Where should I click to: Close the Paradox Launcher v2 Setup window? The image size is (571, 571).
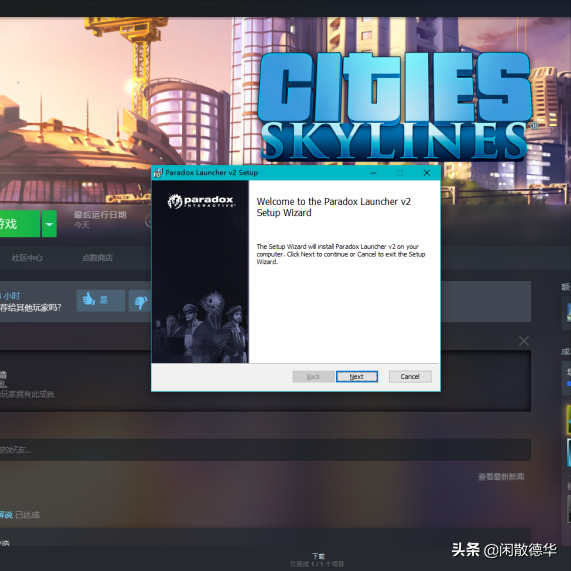pyautogui.click(x=427, y=173)
